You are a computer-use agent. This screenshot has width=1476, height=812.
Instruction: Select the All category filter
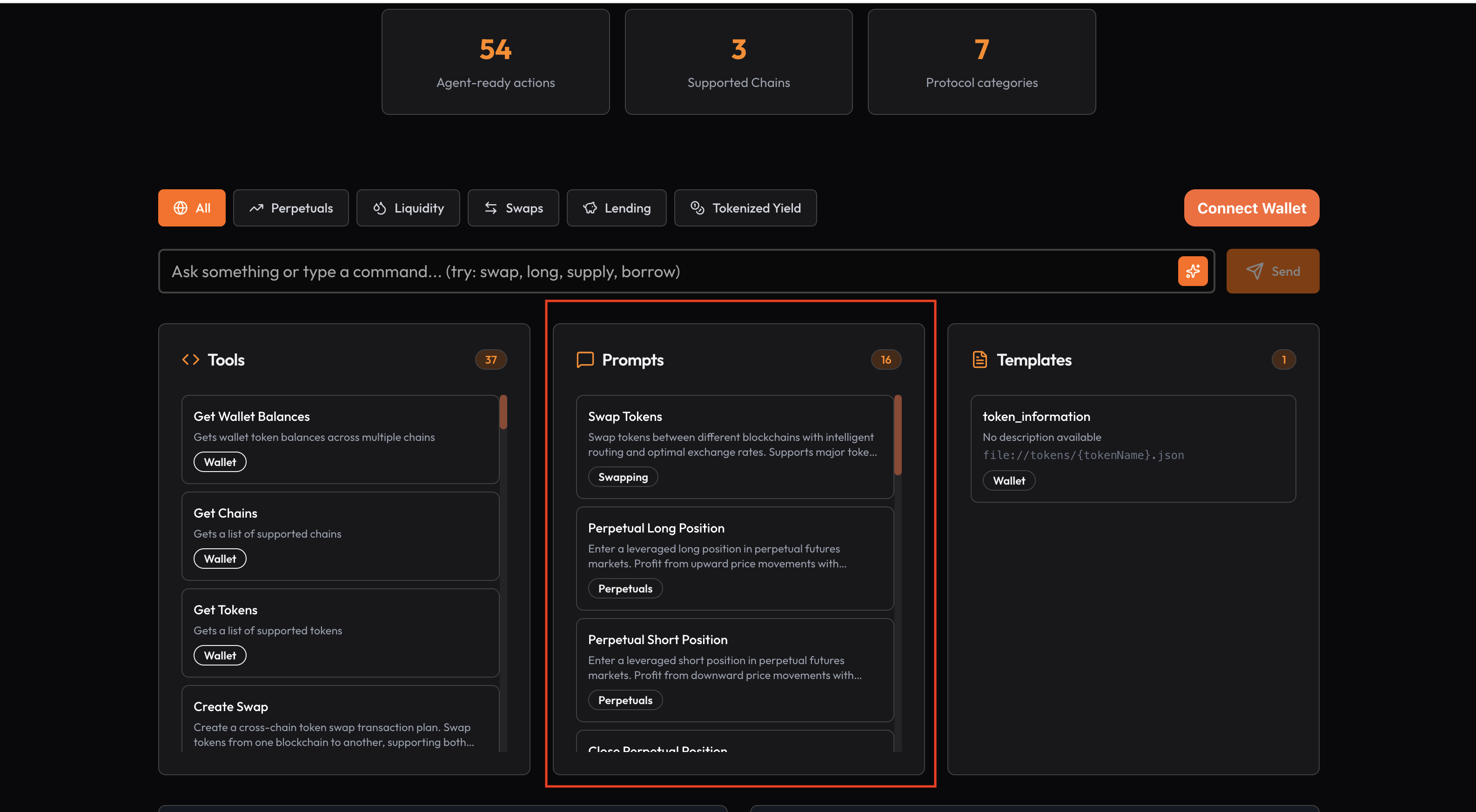192,208
